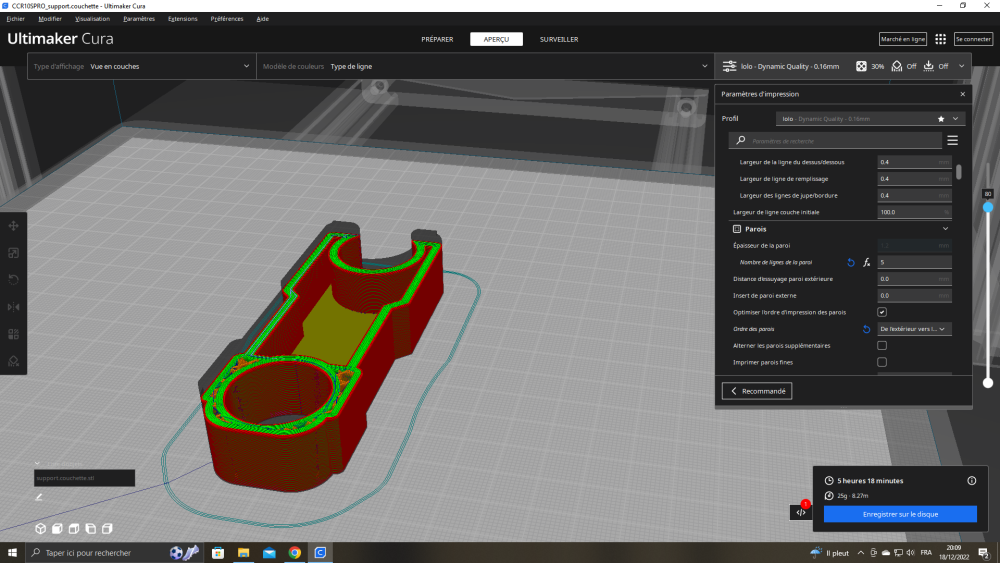The width and height of the screenshot is (1000, 563).
Task: Select the Mirror tool in left toolbar
Action: click(x=14, y=307)
